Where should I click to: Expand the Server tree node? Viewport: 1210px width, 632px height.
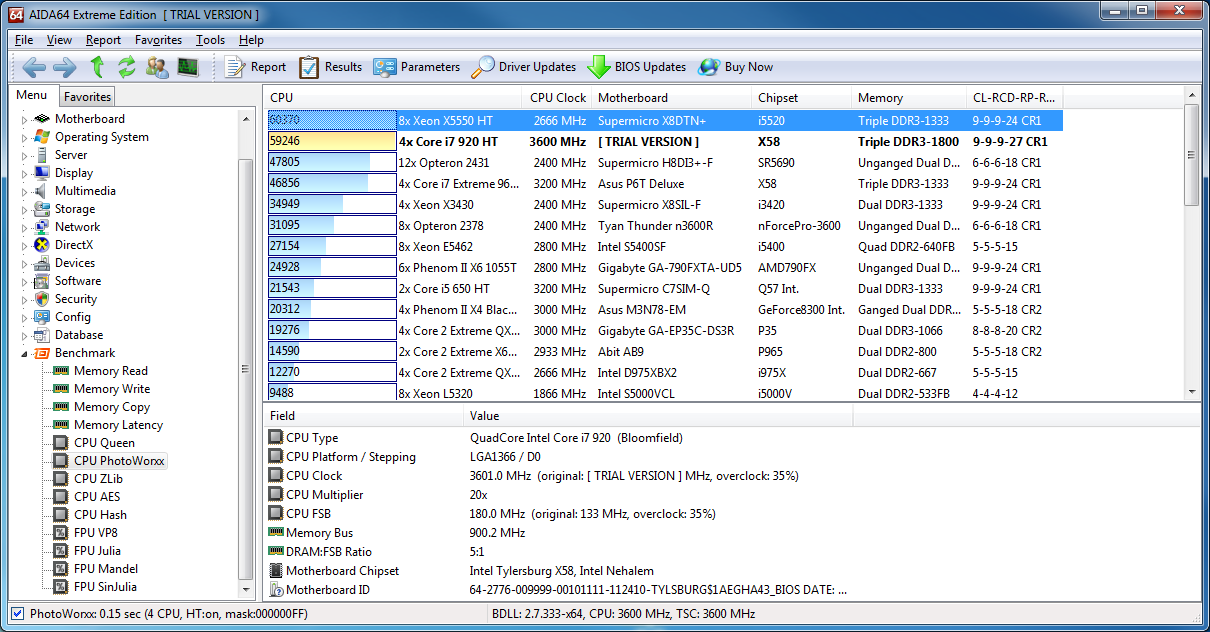click(x=25, y=155)
